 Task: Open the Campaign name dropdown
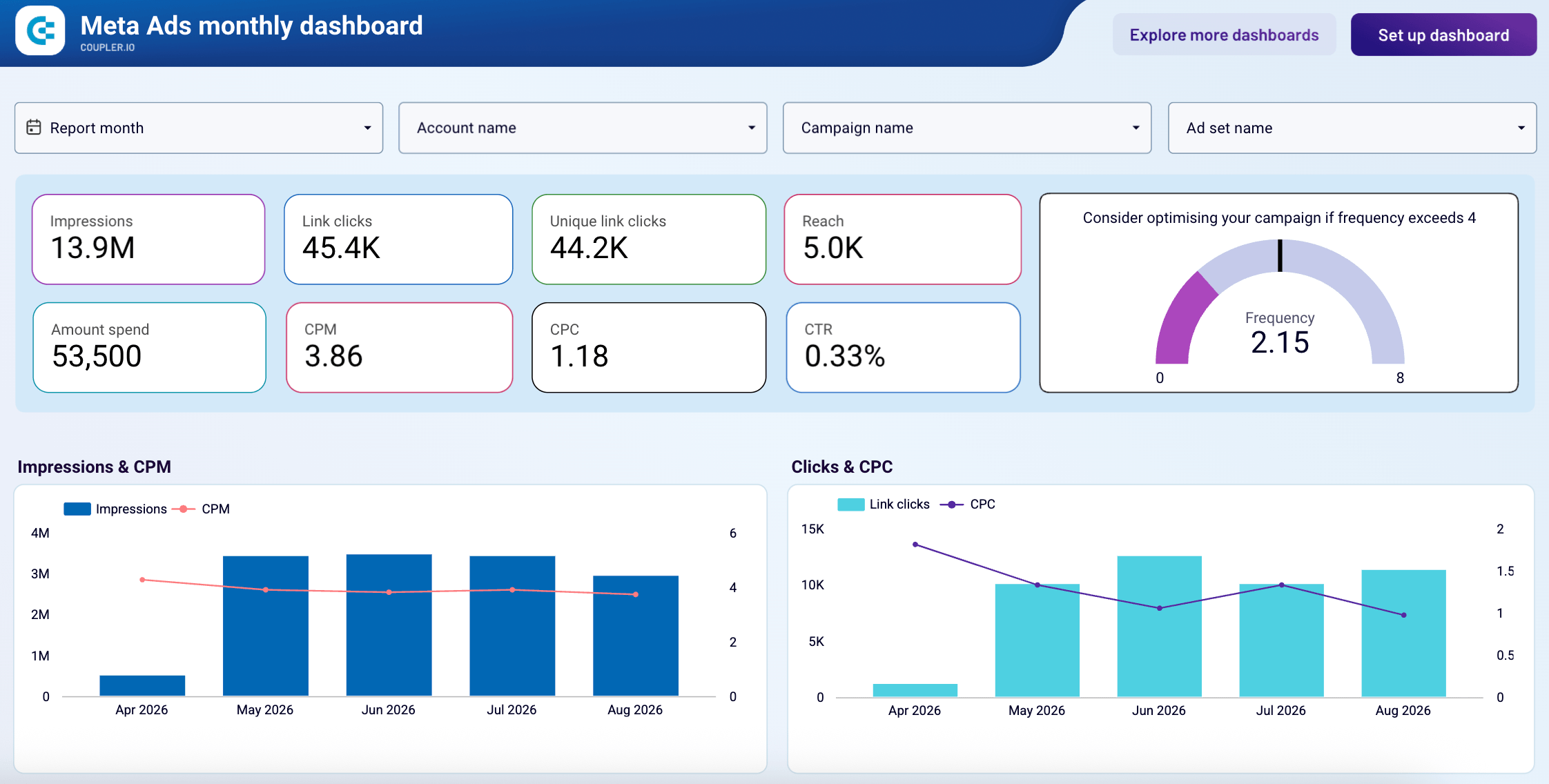click(x=966, y=128)
